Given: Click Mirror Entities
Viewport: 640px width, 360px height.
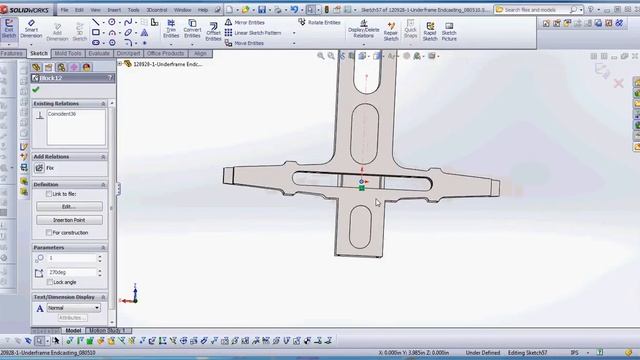Looking at the screenshot, I should pyautogui.click(x=245, y=22).
